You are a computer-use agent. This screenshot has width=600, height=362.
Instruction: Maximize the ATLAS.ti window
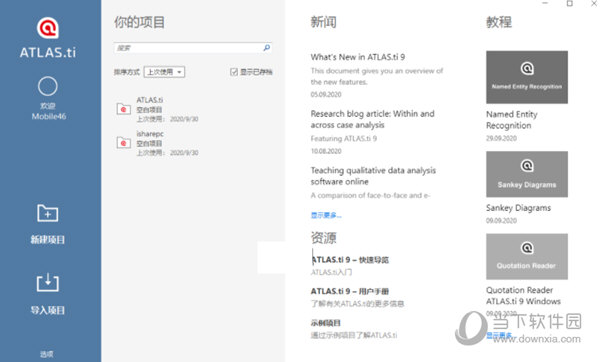click(x=570, y=3)
